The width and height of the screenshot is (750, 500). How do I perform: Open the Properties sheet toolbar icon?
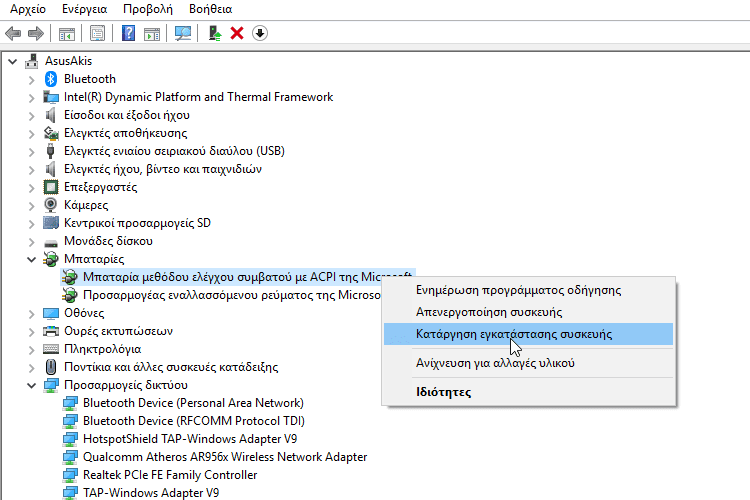(97, 33)
